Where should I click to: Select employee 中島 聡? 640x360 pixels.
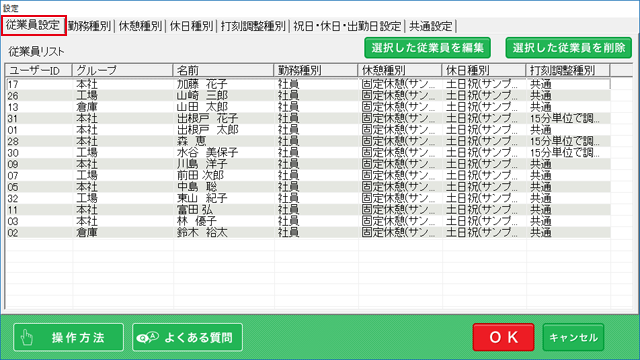tap(197, 187)
